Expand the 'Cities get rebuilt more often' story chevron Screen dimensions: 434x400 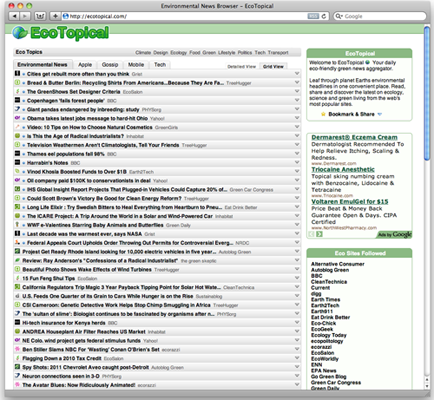coord(297,73)
